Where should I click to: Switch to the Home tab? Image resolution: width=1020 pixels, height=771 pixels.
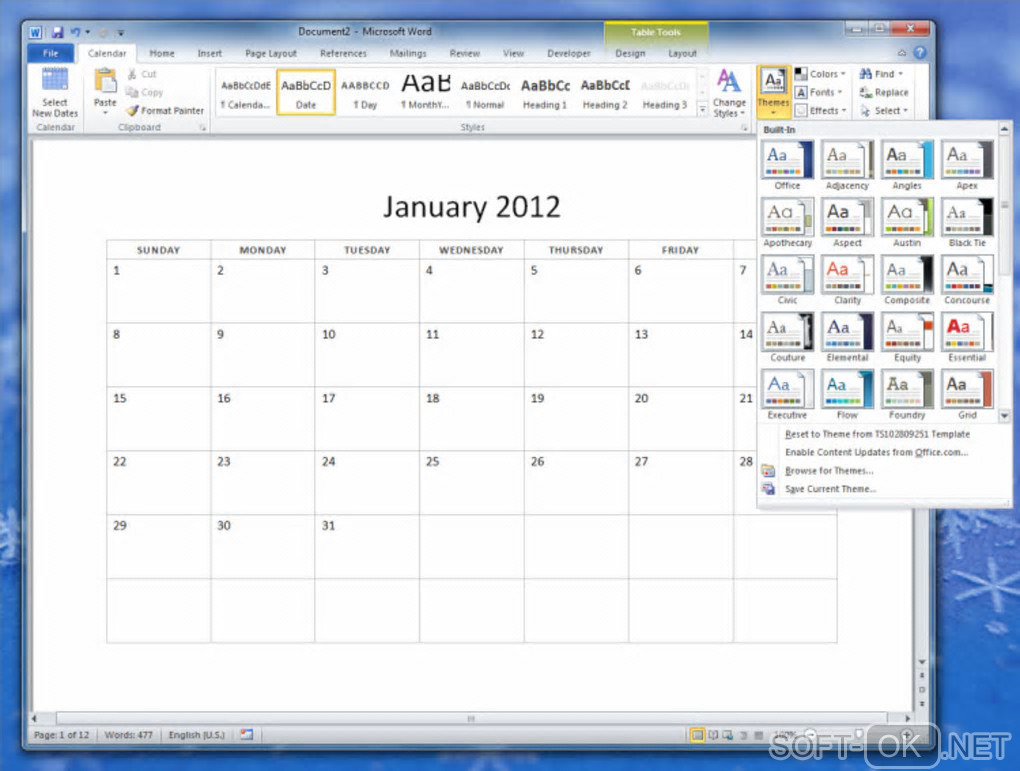pos(162,53)
